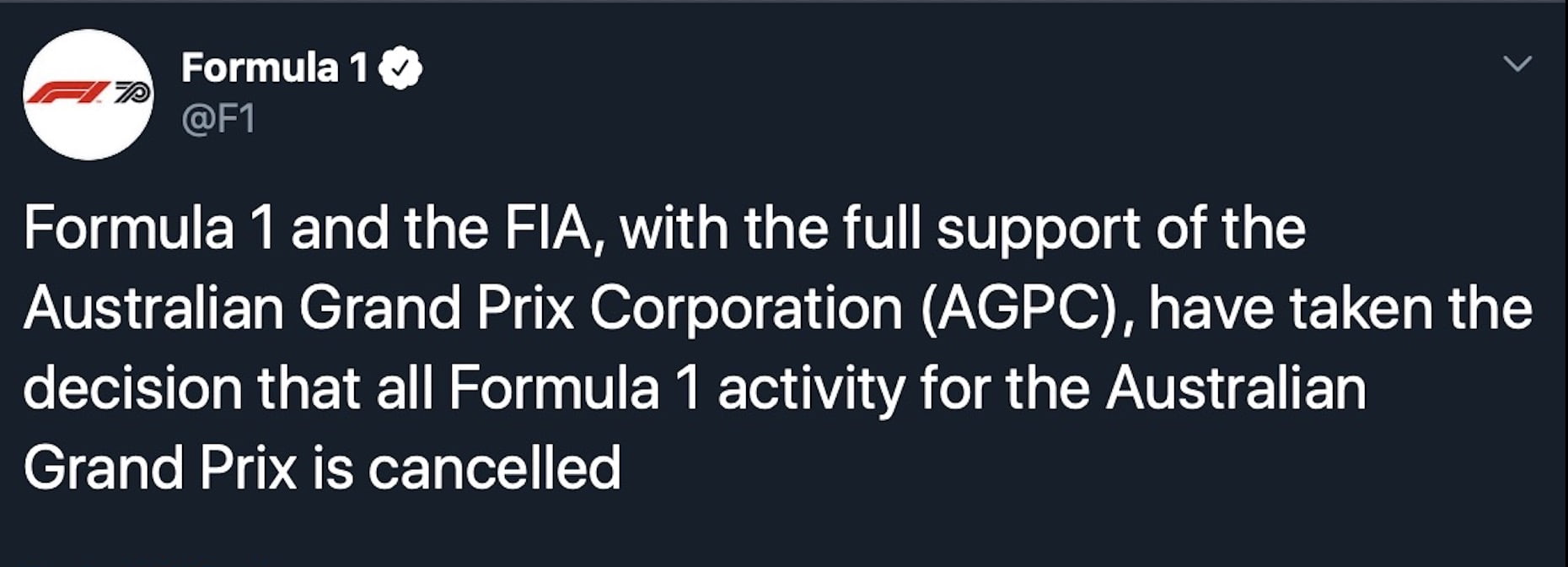The height and width of the screenshot is (567, 1568).
Task: Open the tweet options chevron menu
Action: click(1517, 64)
